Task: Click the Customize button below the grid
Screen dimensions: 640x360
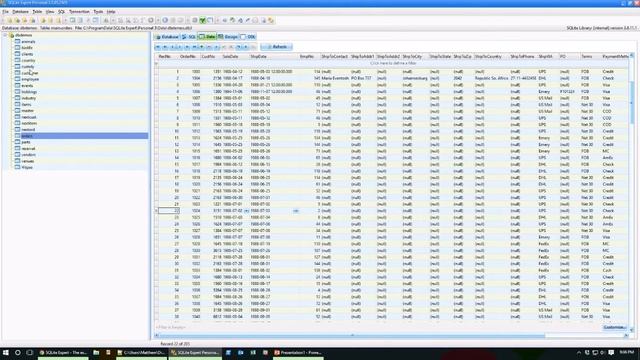Action: tap(614, 327)
